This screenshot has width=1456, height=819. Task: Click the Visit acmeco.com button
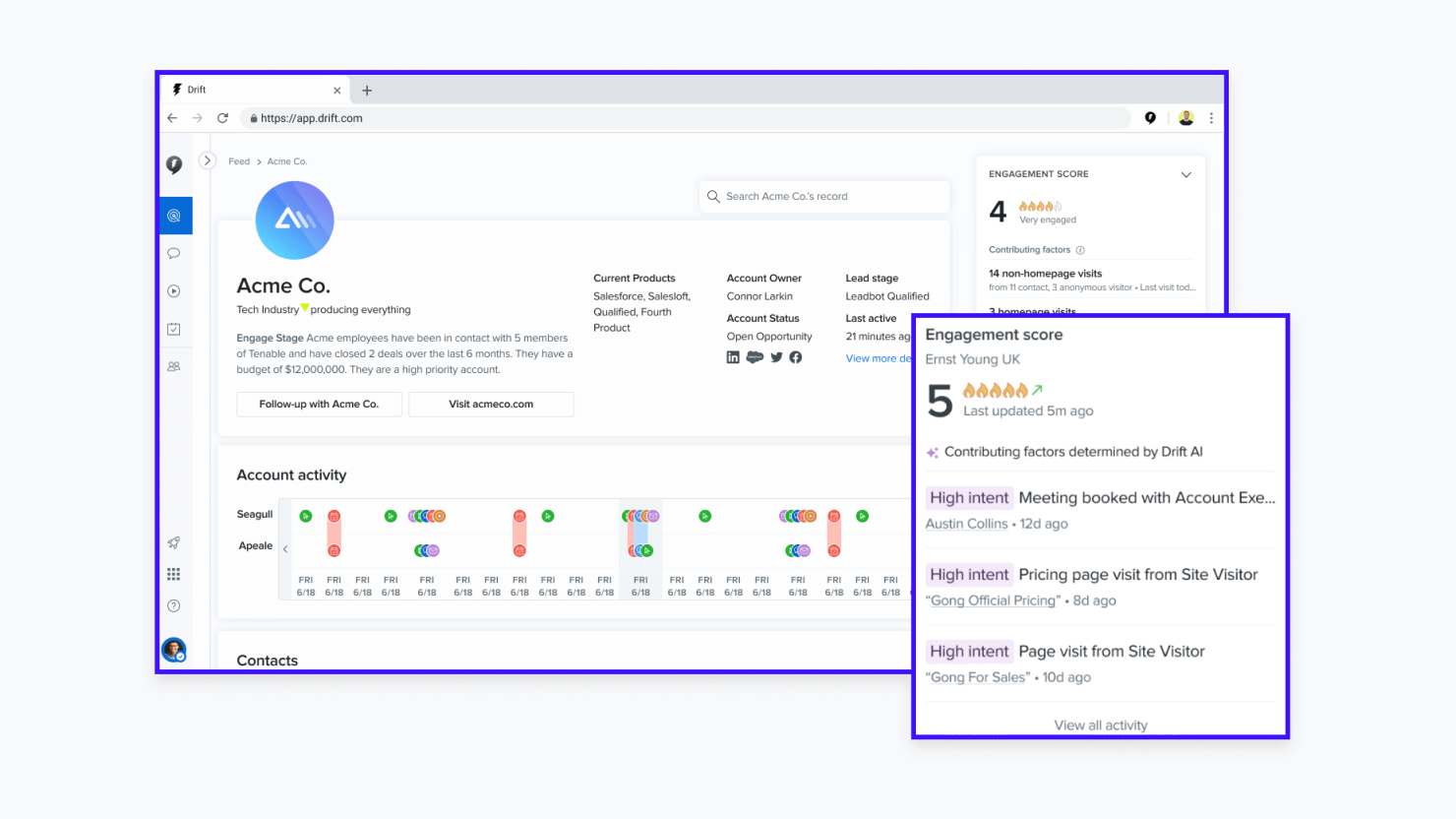coord(491,405)
